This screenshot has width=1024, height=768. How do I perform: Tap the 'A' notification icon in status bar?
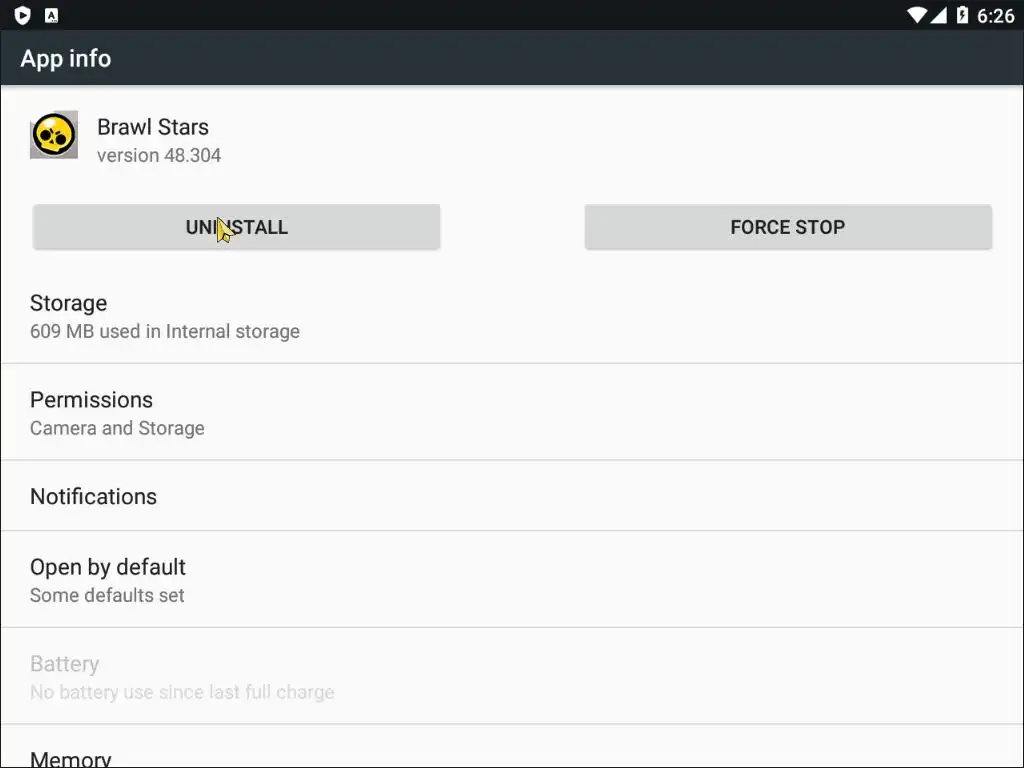coord(52,15)
